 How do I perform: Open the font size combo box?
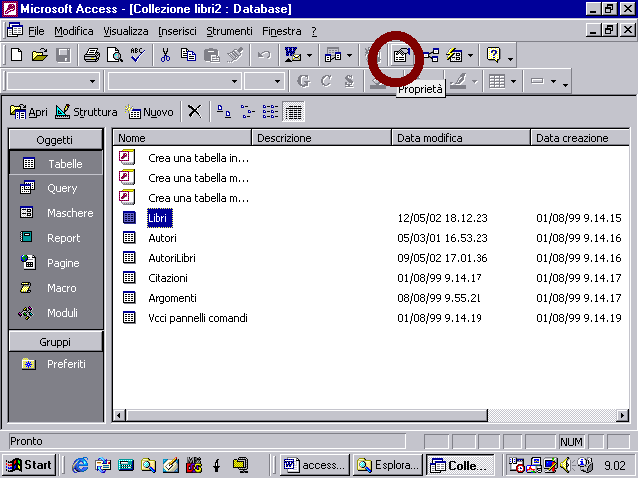(x=277, y=81)
